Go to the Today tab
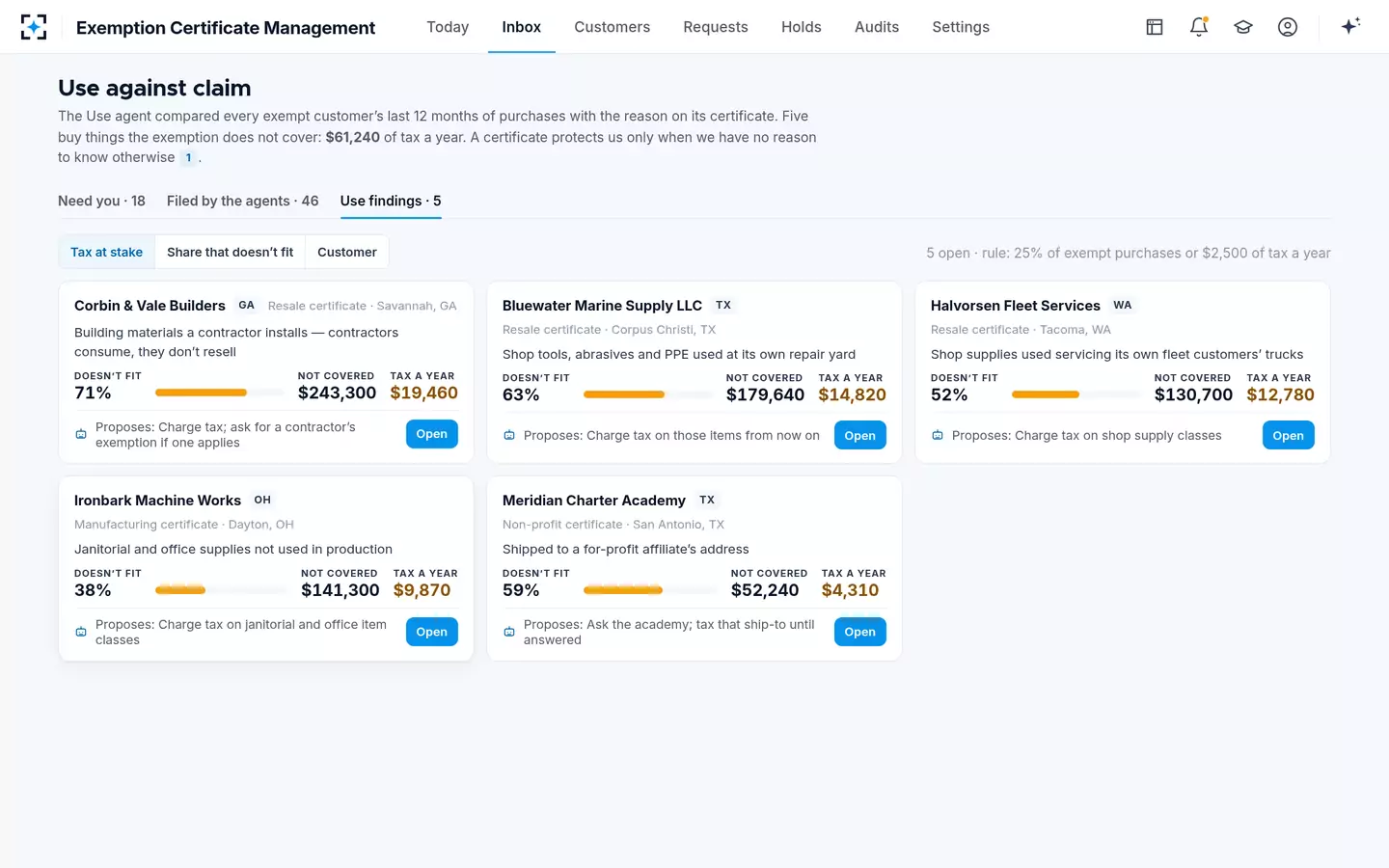1389x868 pixels. pyautogui.click(x=448, y=27)
